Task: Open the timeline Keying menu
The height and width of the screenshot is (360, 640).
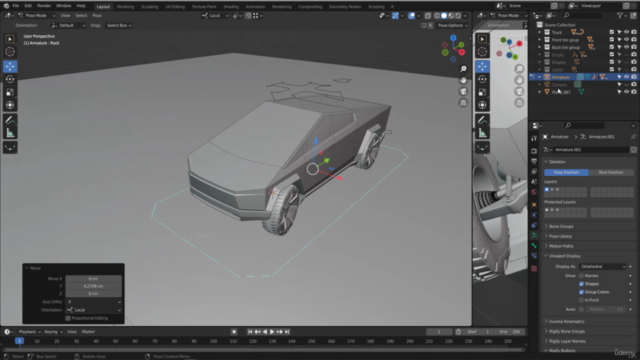Action: (x=53, y=332)
